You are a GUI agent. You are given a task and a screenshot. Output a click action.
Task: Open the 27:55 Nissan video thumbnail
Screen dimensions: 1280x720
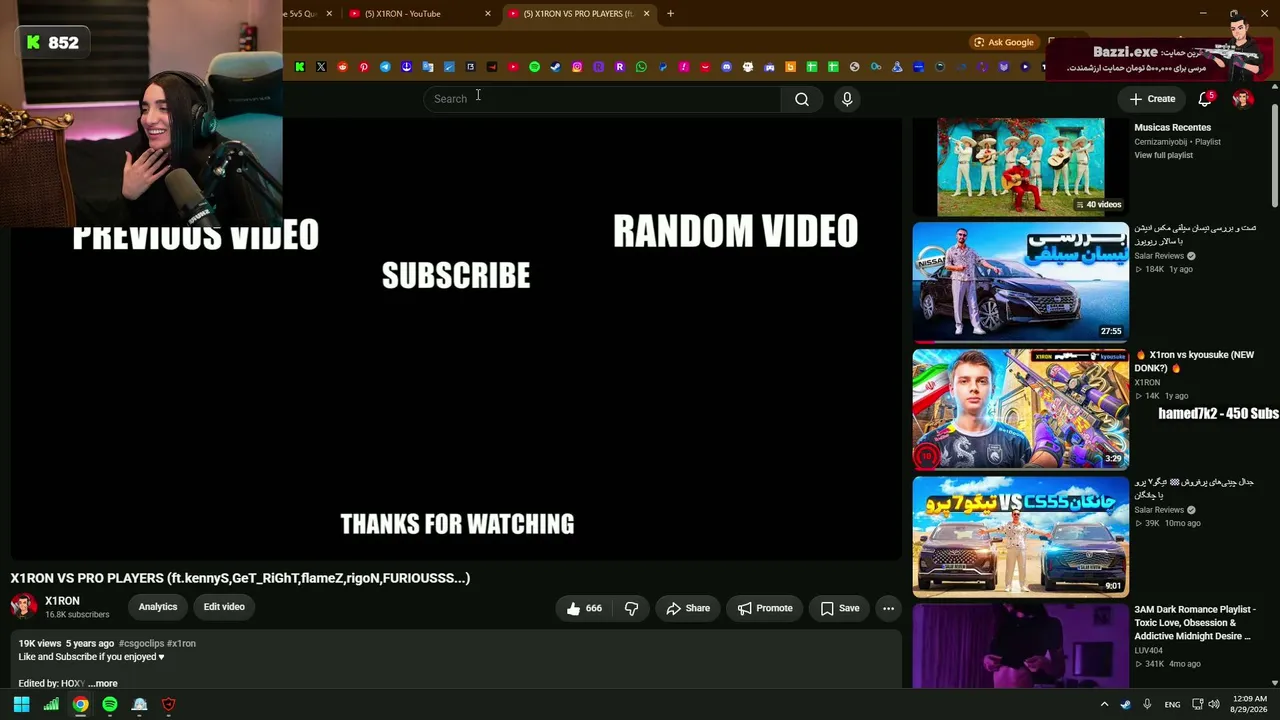point(1021,283)
